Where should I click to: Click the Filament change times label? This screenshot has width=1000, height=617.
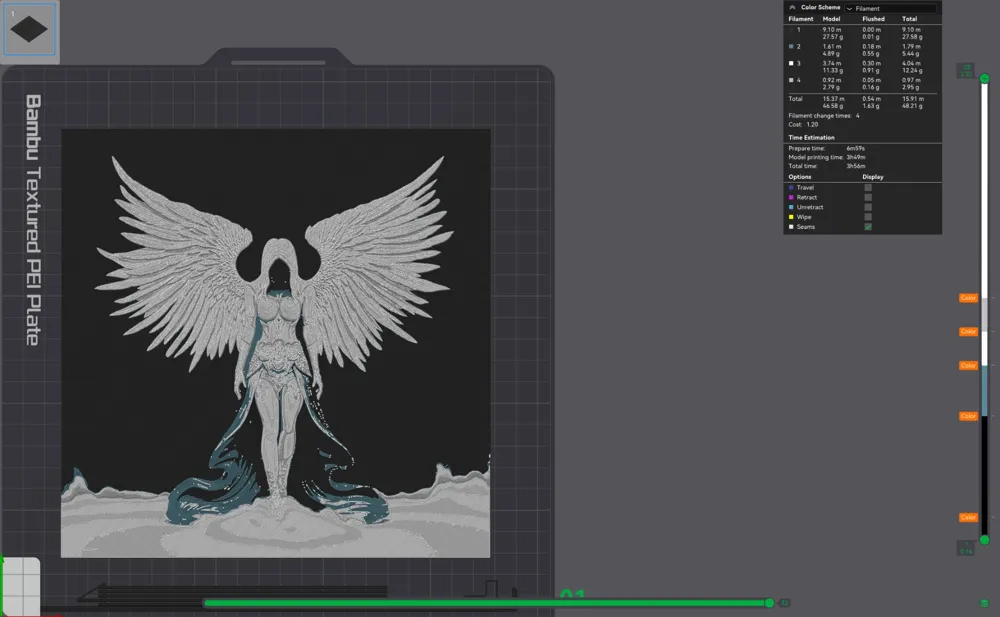tap(820, 116)
